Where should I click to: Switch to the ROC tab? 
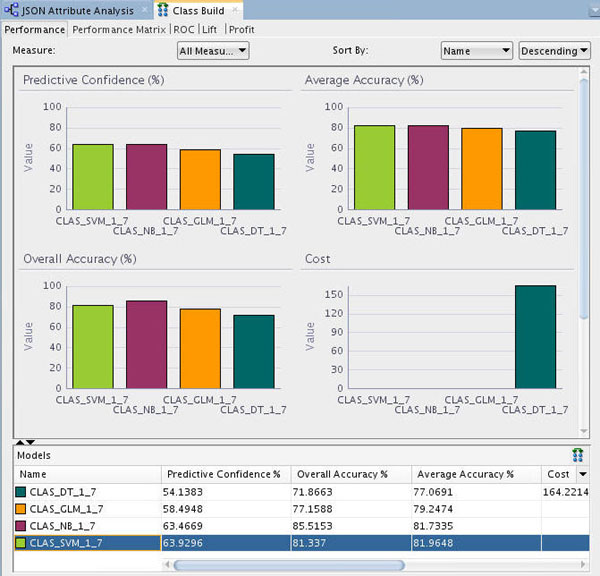click(x=184, y=29)
